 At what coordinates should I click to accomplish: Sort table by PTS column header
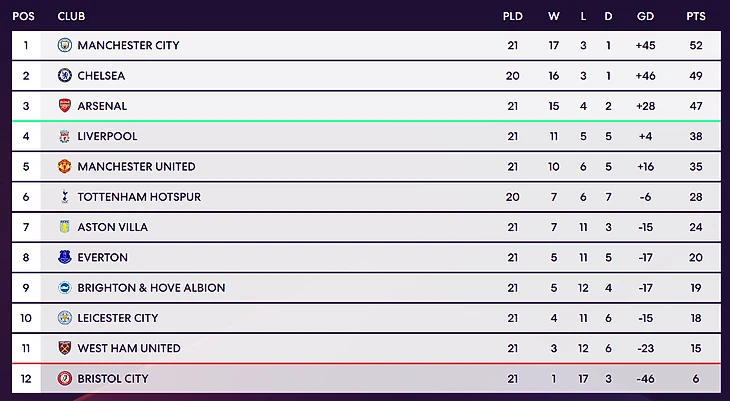pos(696,17)
